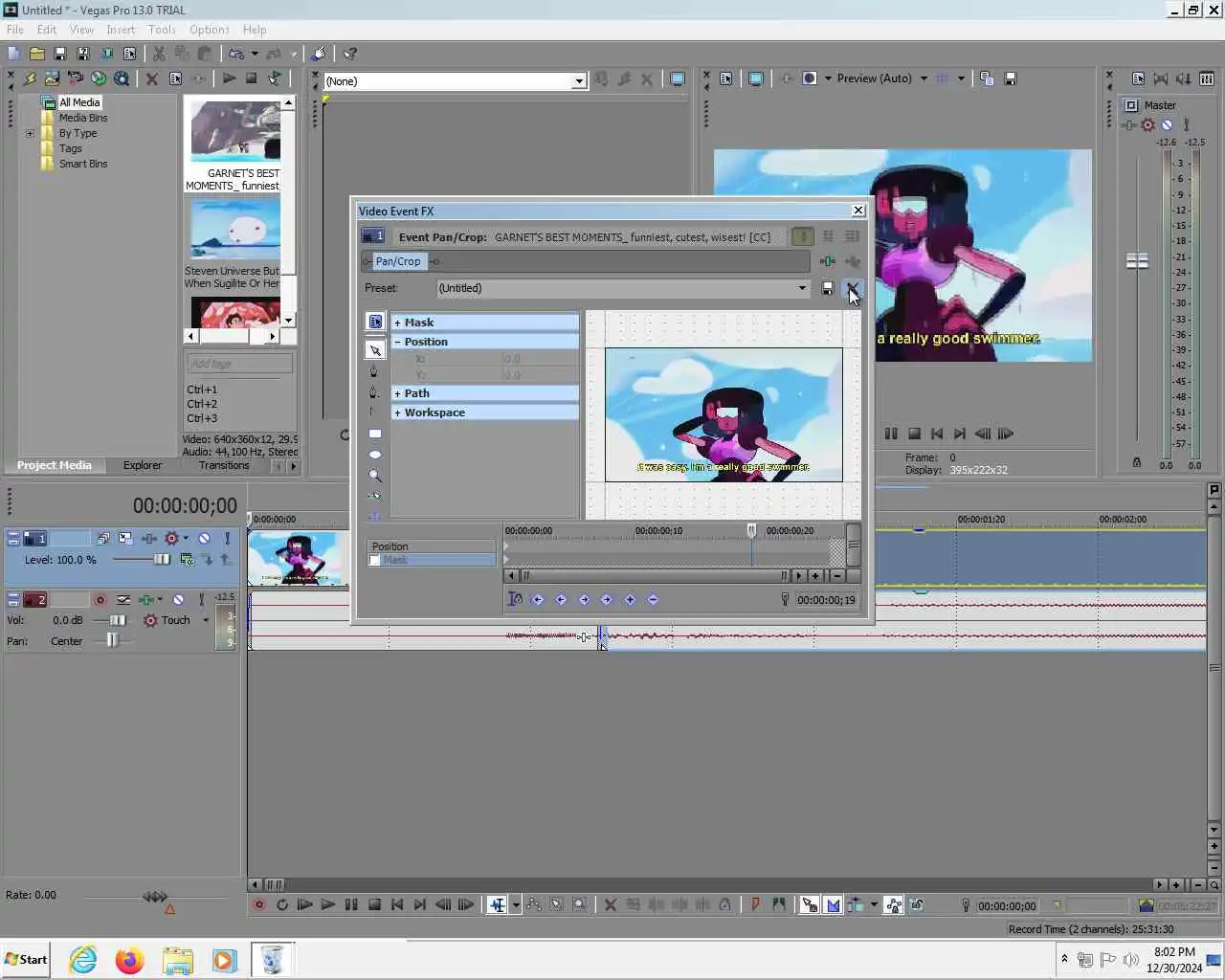This screenshot has width=1225, height=980.
Task: Toggle Enable Snapping in the bottom toolbar
Action: point(810,904)
